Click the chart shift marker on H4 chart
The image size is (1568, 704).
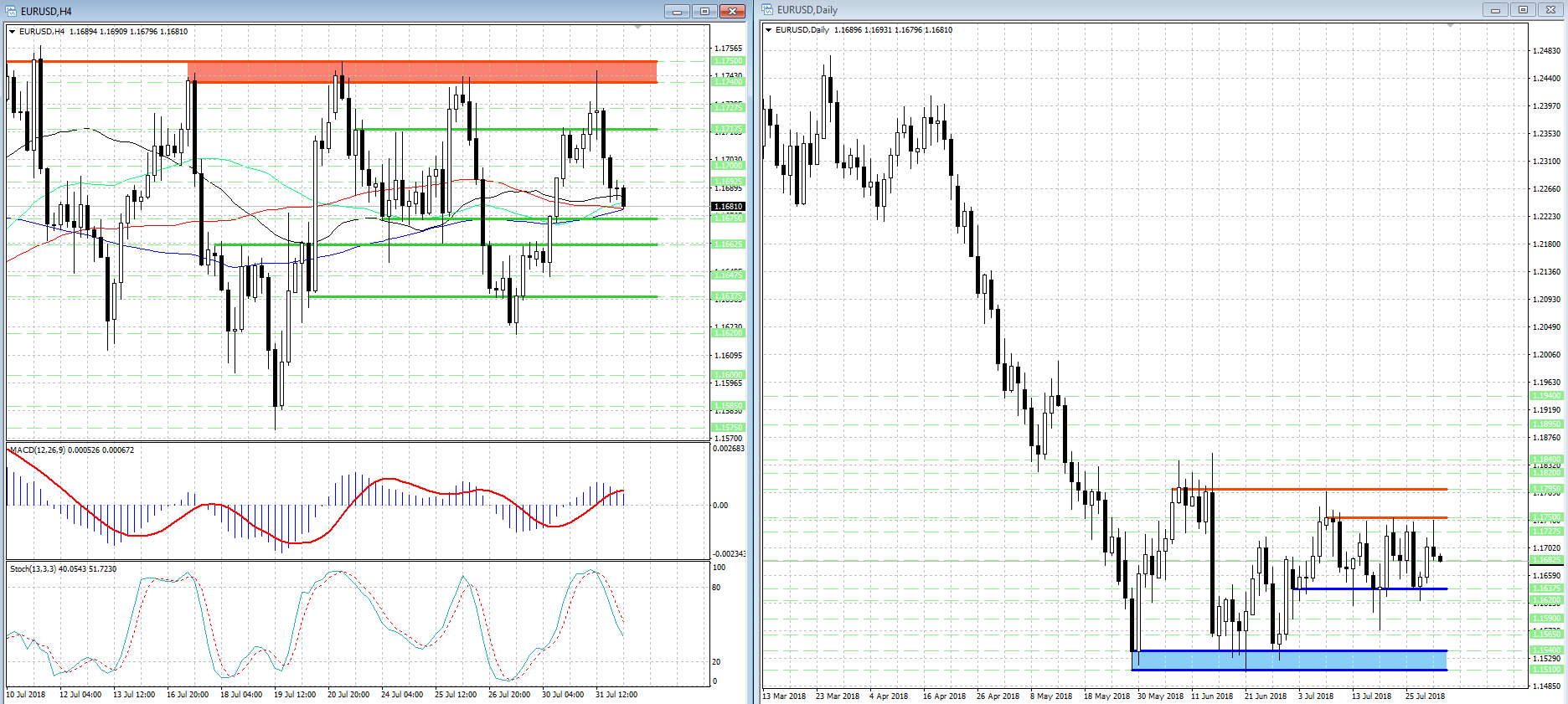coord(638,28)
